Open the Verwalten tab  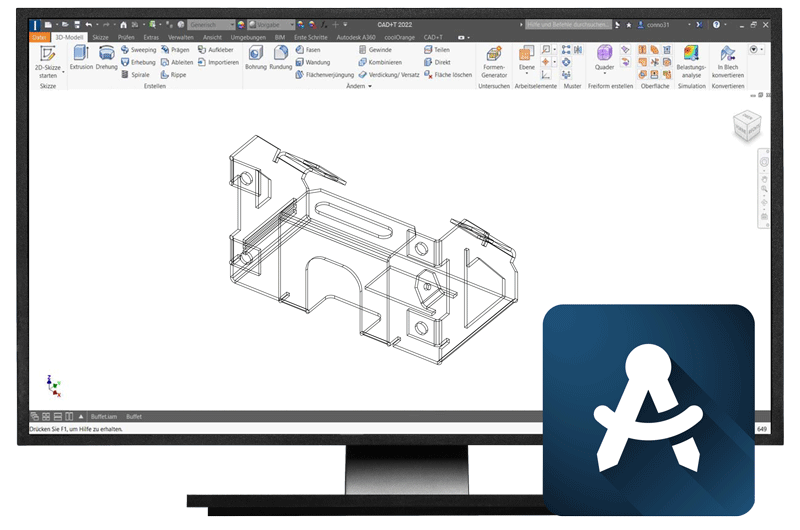(x=181, y=37)
